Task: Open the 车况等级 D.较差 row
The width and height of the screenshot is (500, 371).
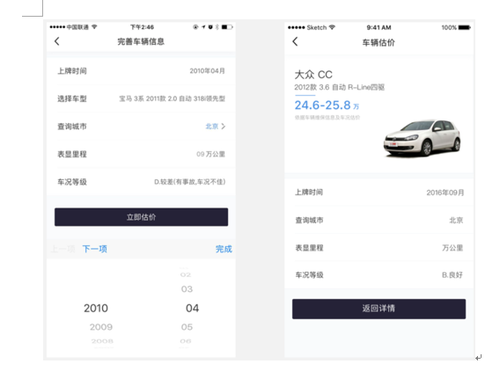Action: point(141,182)
